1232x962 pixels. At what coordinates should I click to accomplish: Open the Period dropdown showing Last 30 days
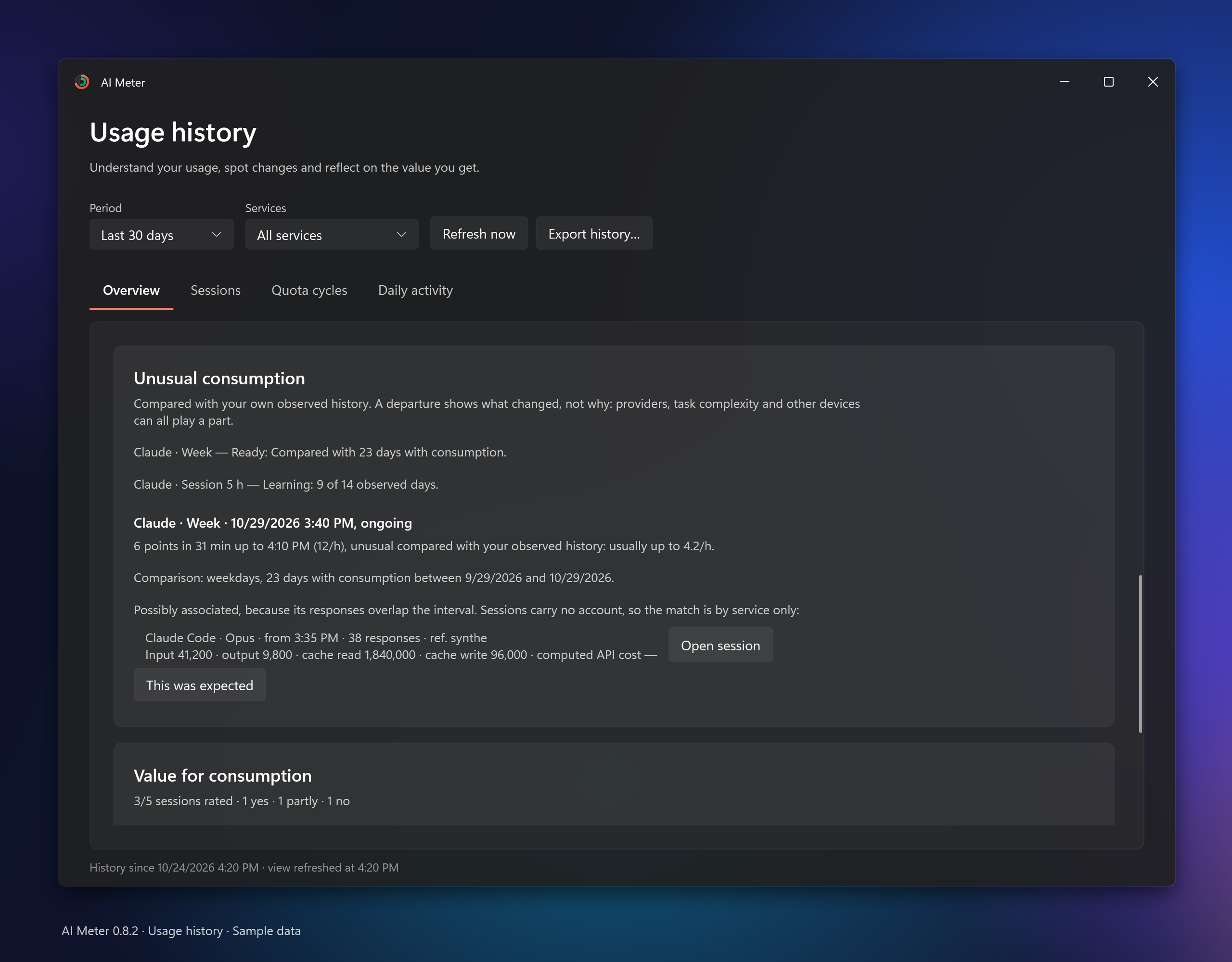[161, 235]
